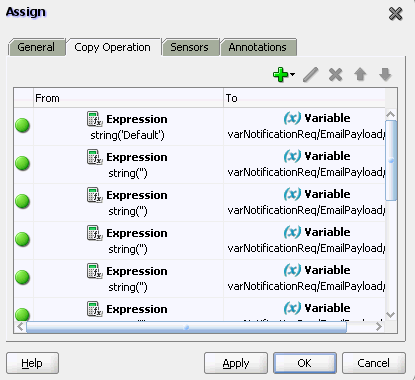
Task: Click the vertical scrollbar down arrow
Action: 391,314
